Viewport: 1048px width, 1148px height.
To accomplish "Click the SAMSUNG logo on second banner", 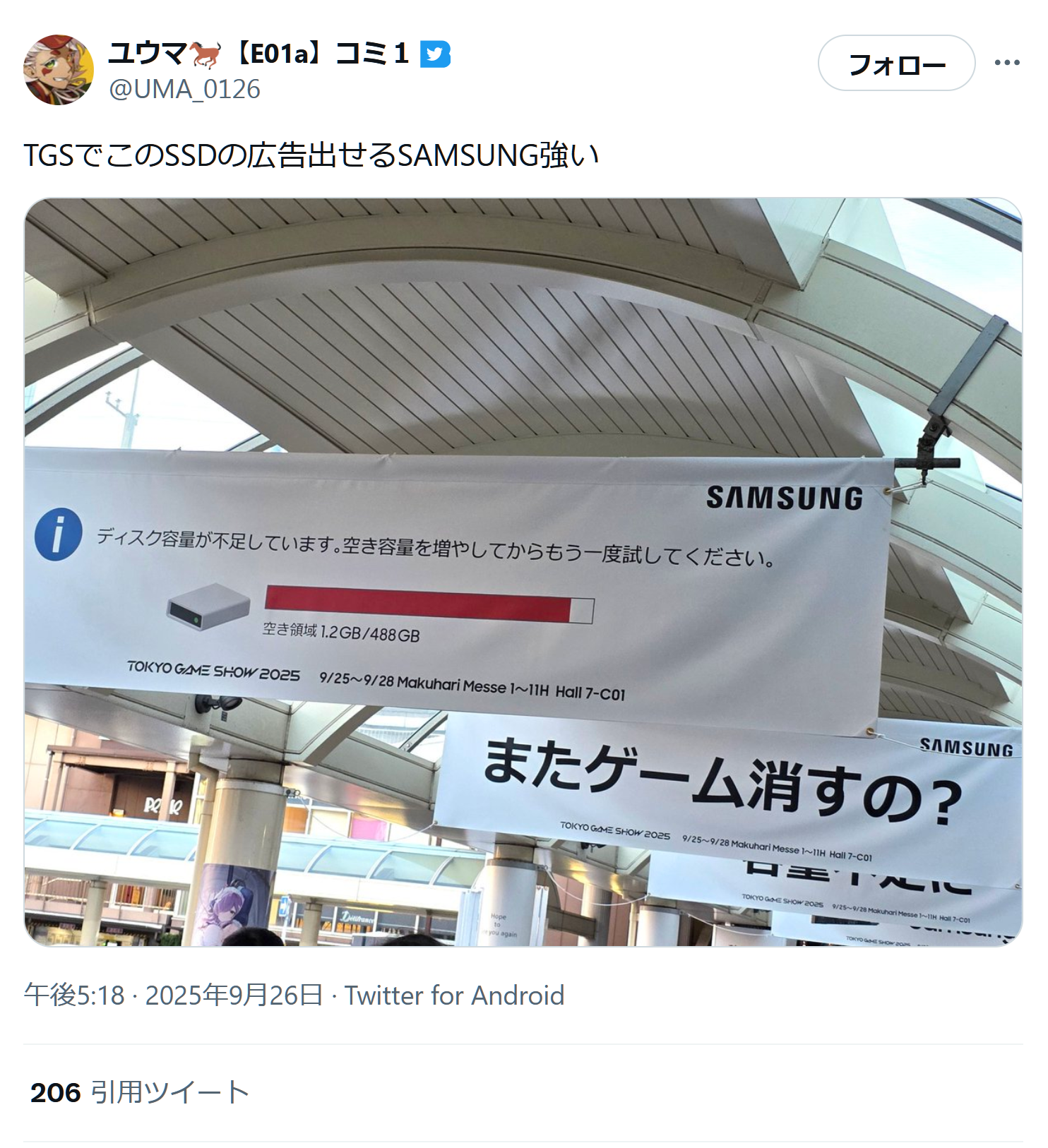I will pos(966,748).
